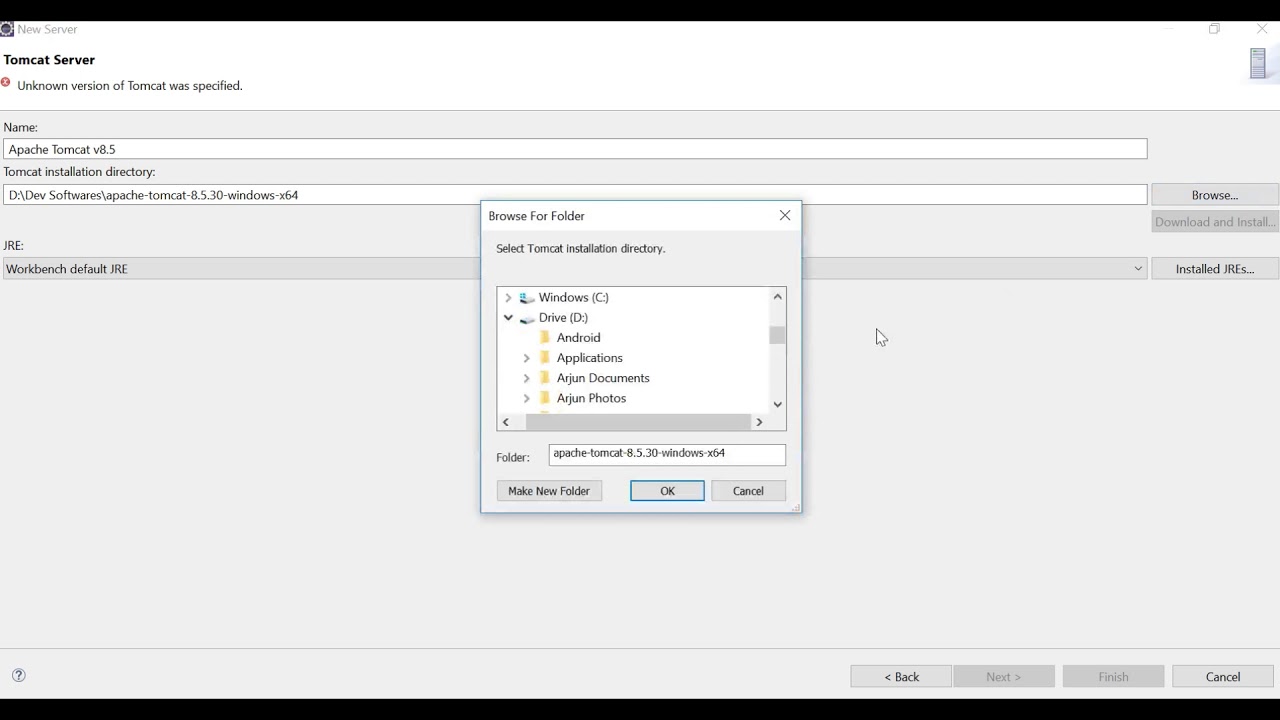Select the Applications folder label

click(x=590, y=358)
